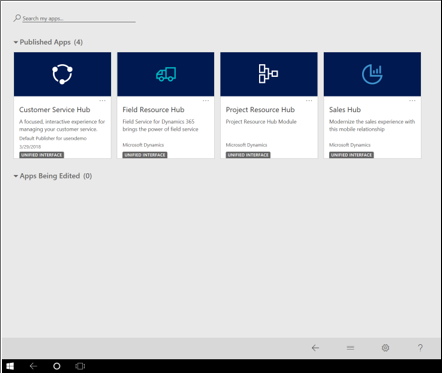Click Microsoft Dynamics publisher on Field Resource Hub

point(143,145)
